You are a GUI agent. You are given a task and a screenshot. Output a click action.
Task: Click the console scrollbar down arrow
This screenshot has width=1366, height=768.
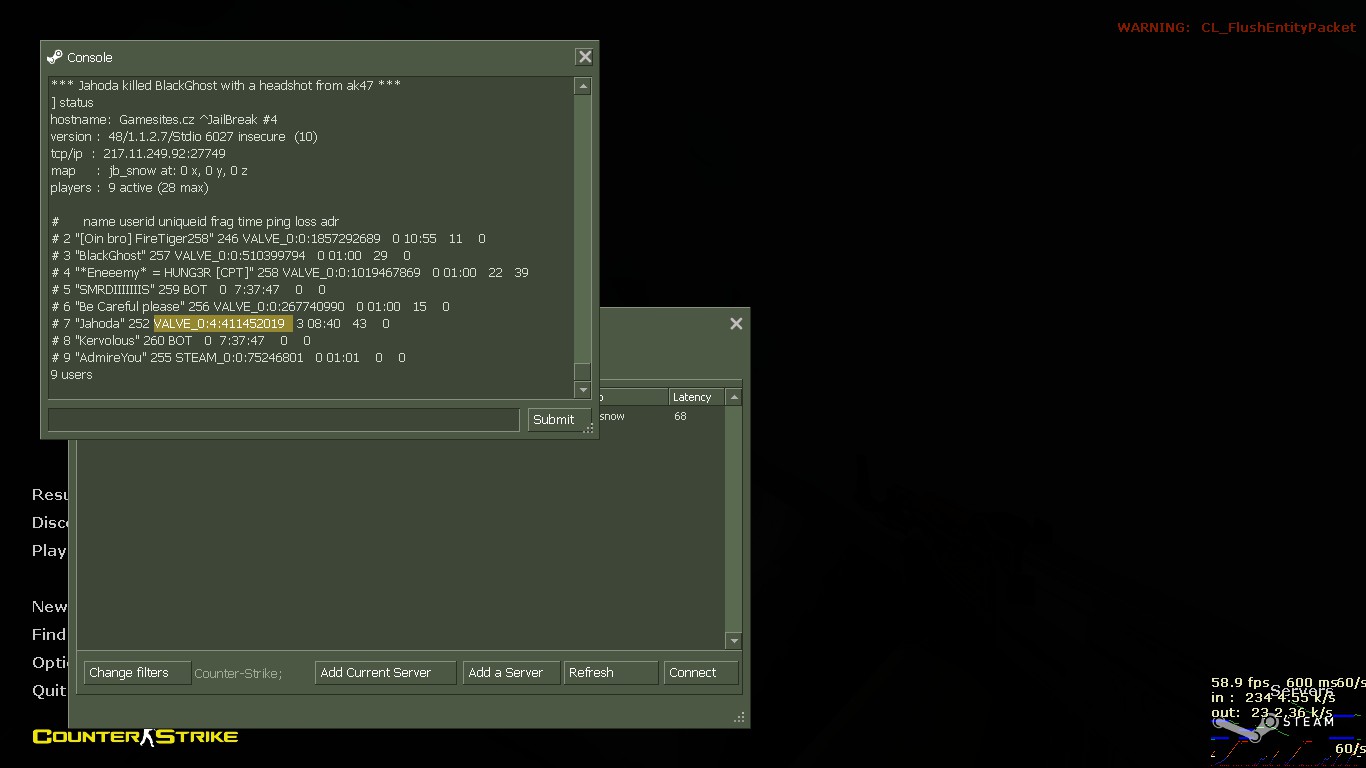[582, 389]
